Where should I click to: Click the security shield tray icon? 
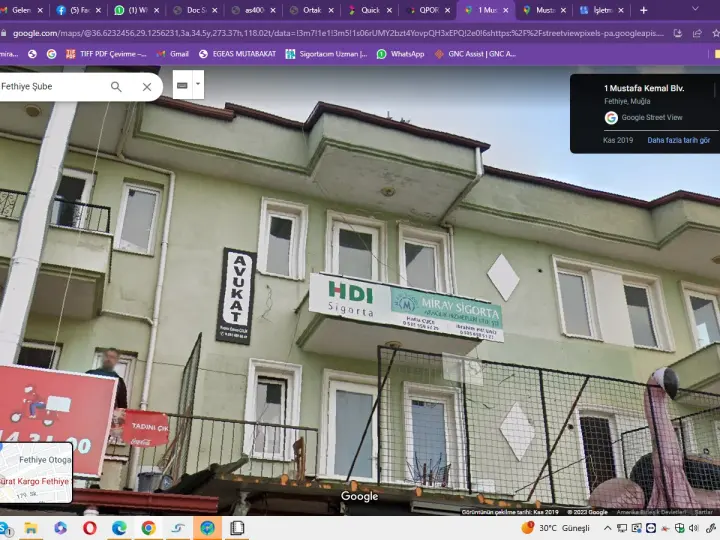680,528
